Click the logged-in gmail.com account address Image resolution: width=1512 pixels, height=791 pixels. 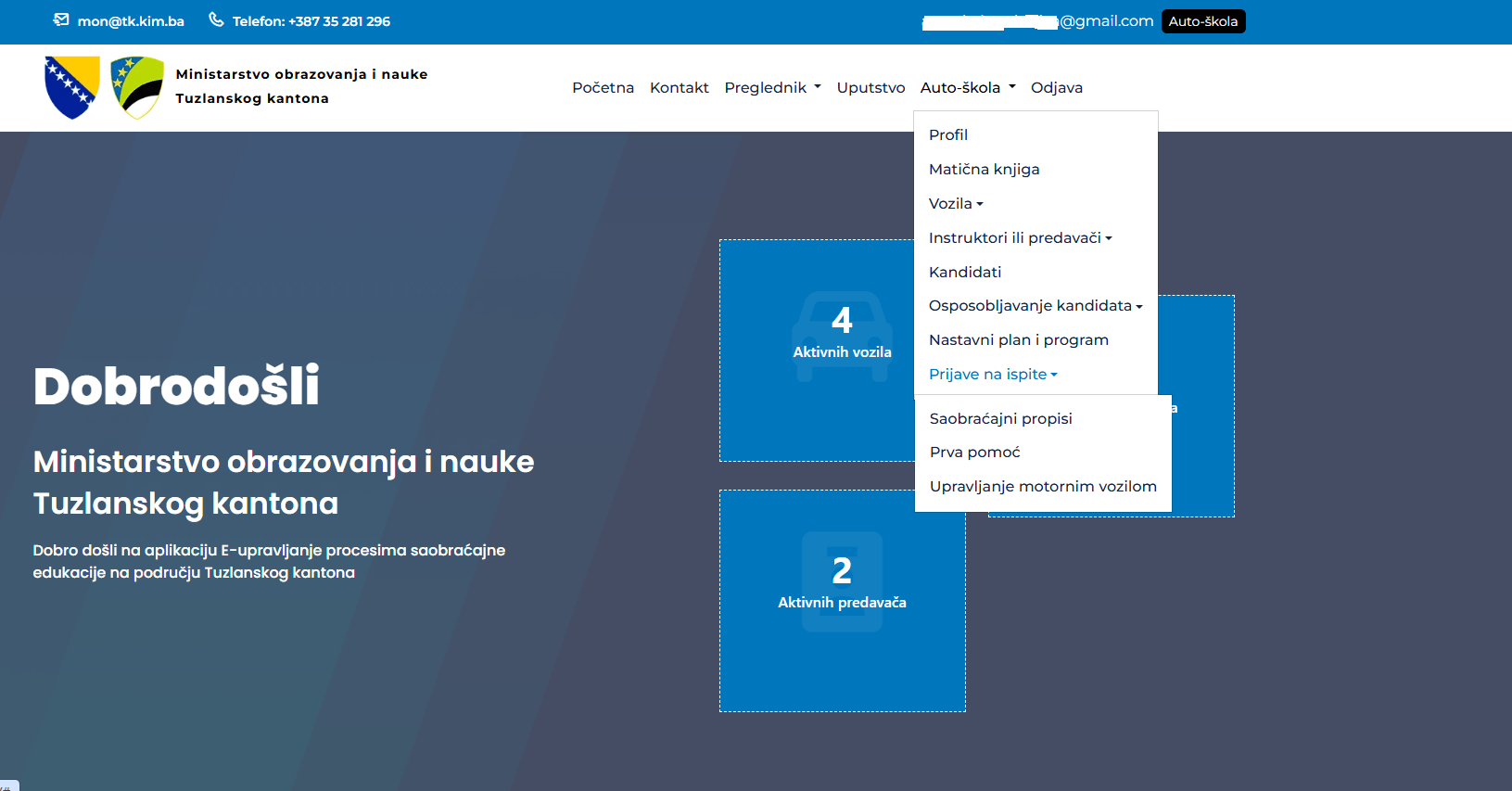1037,21
